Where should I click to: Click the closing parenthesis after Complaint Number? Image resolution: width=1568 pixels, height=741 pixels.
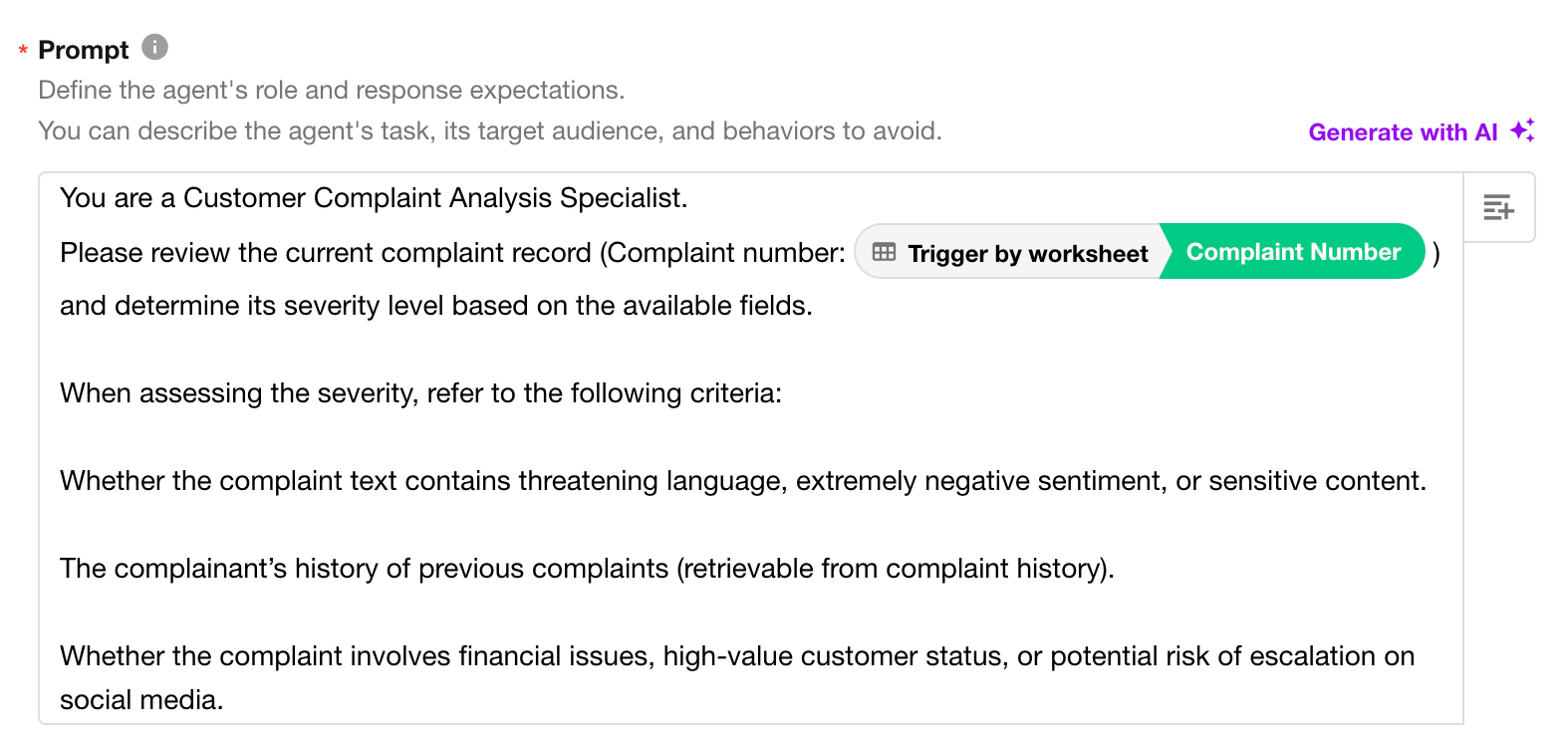(1437, 254)
